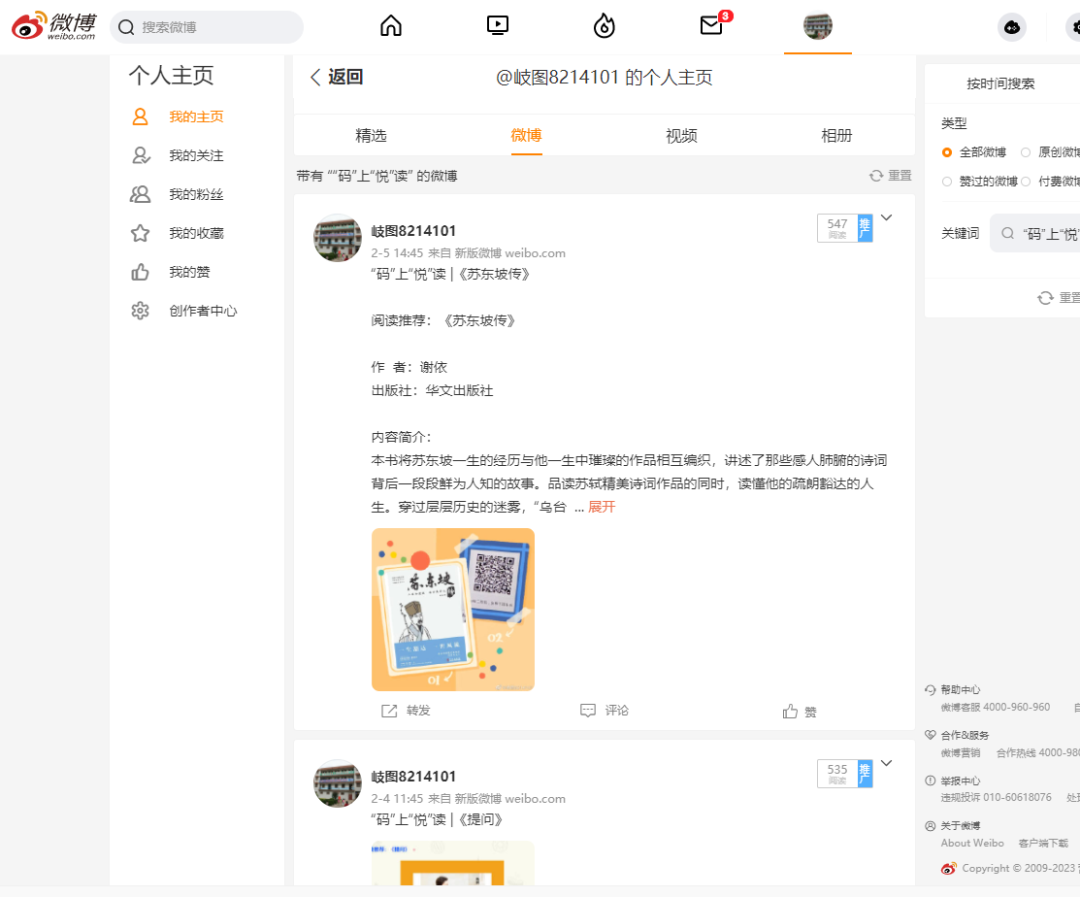Screen dimensions: 1080x897
Task: Click the game controller icon
Action: tap(1012, 27)
